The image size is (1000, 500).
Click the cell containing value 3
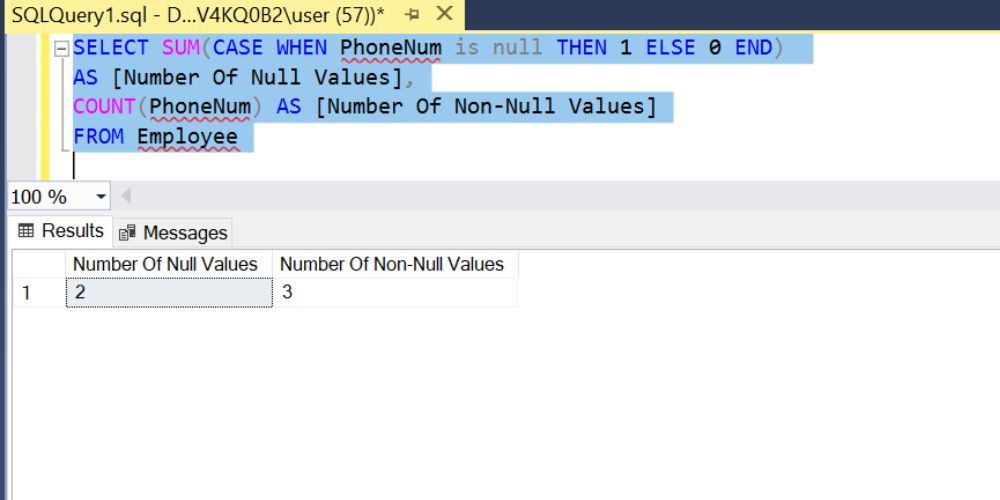395,293
